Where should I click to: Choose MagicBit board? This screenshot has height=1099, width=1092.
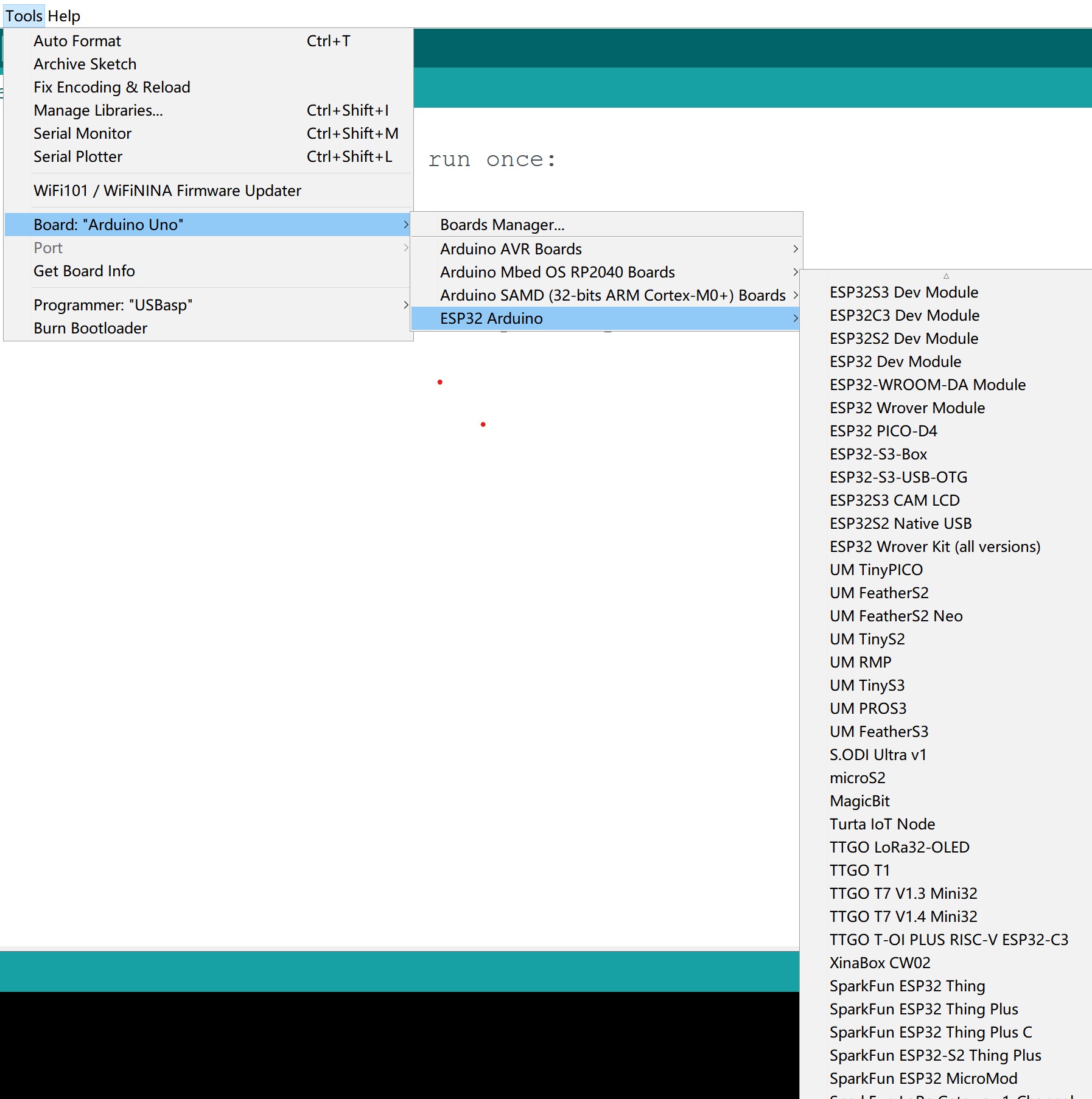pos(946,801)
